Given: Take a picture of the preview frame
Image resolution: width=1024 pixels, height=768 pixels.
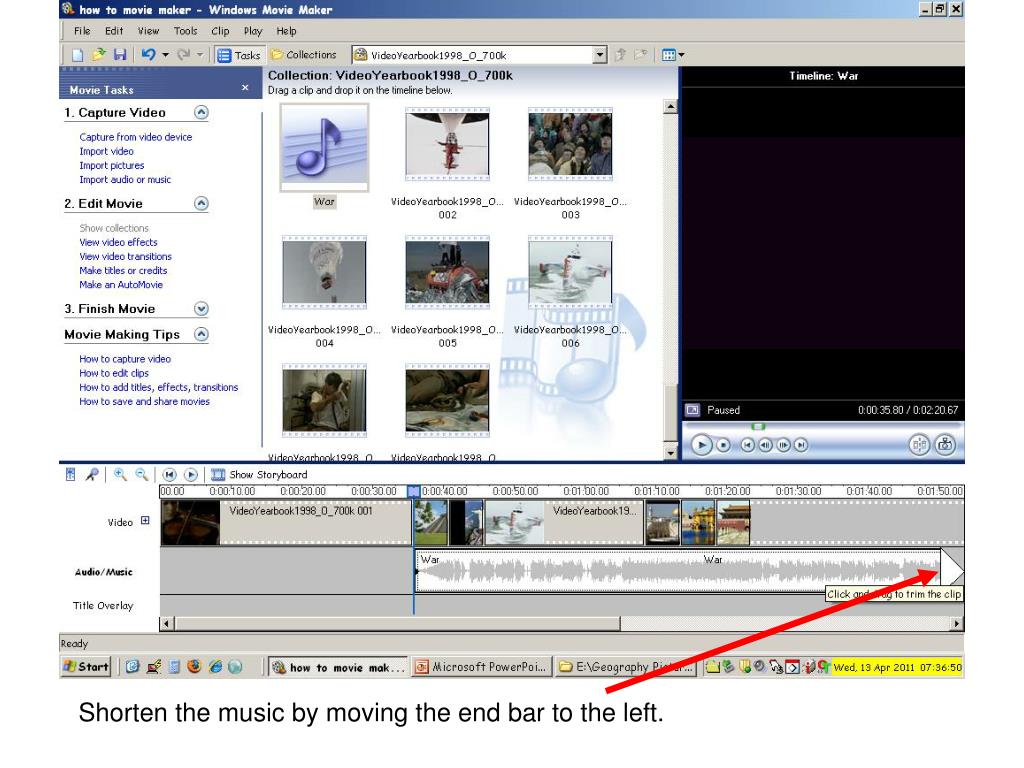Looking at the screenshot, I should [945, 445].
